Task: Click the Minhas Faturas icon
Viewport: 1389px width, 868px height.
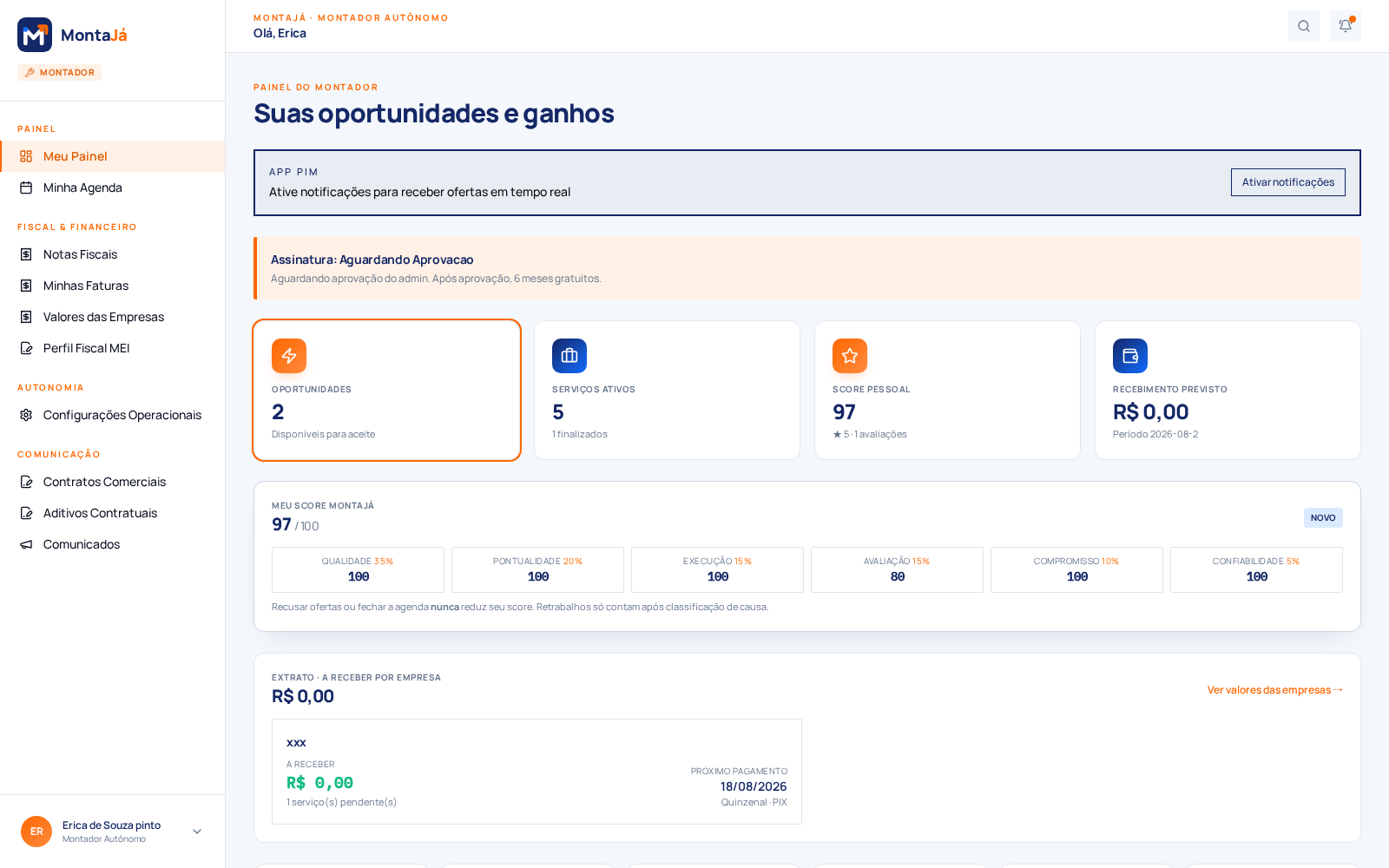Action: click(26, 286)
